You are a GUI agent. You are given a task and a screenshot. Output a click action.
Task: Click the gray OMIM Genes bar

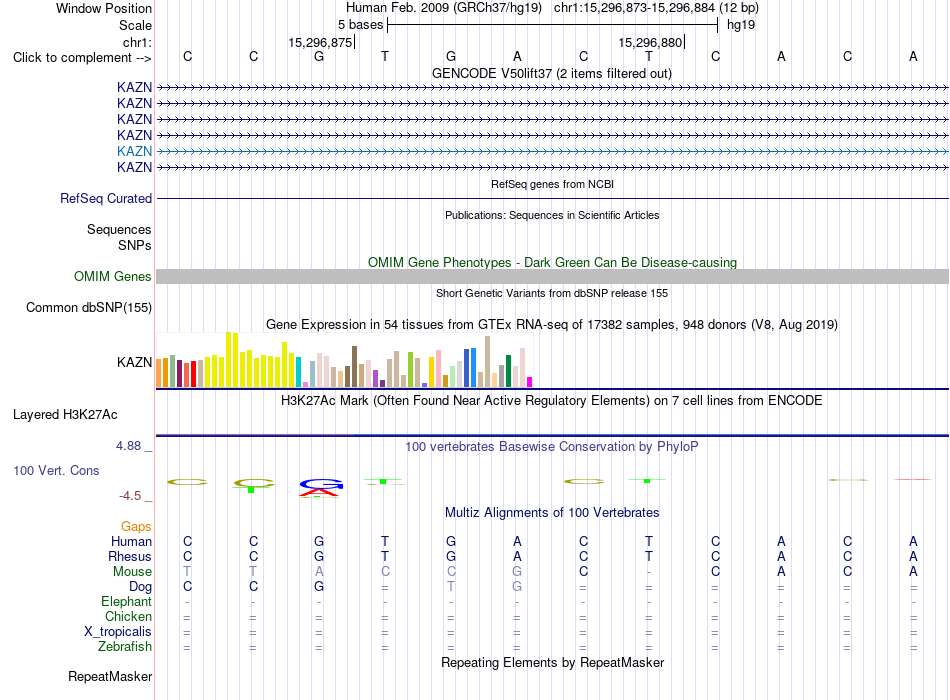tap(552, 276)
